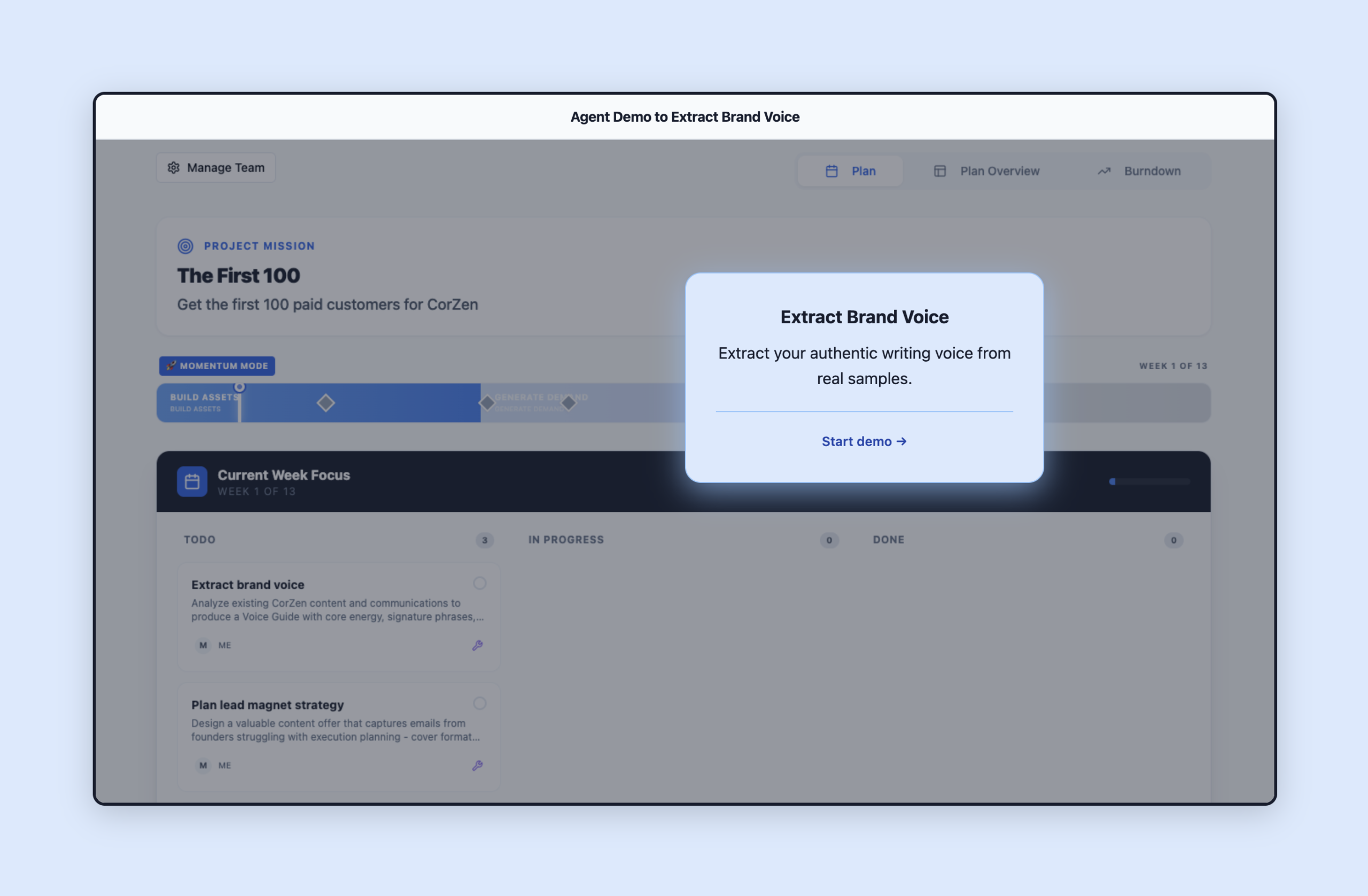Click the Burndown trend-line icon
1368x896 pixels.
(1104, 170)
